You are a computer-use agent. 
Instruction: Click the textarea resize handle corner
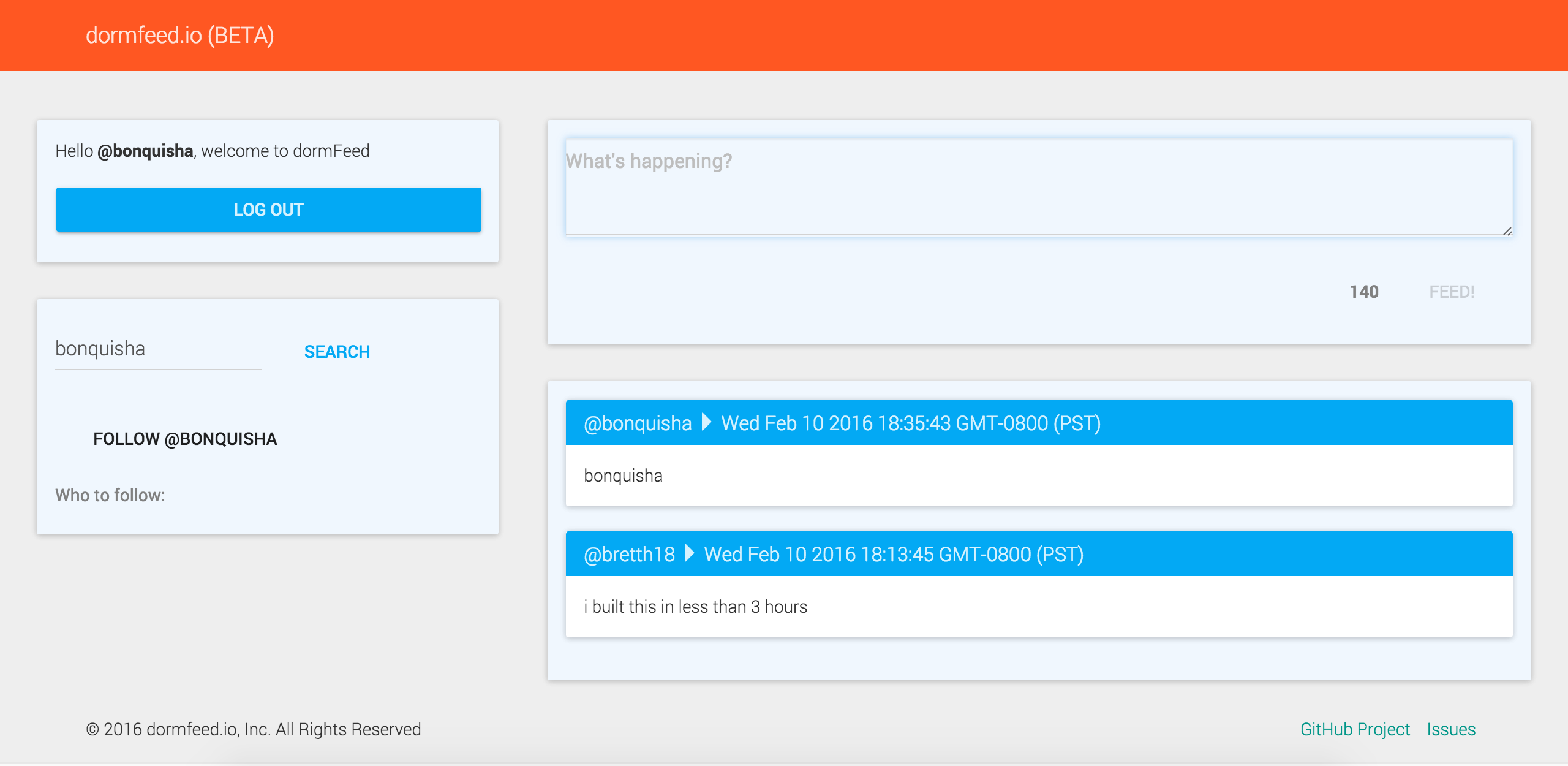point(1507,231)
